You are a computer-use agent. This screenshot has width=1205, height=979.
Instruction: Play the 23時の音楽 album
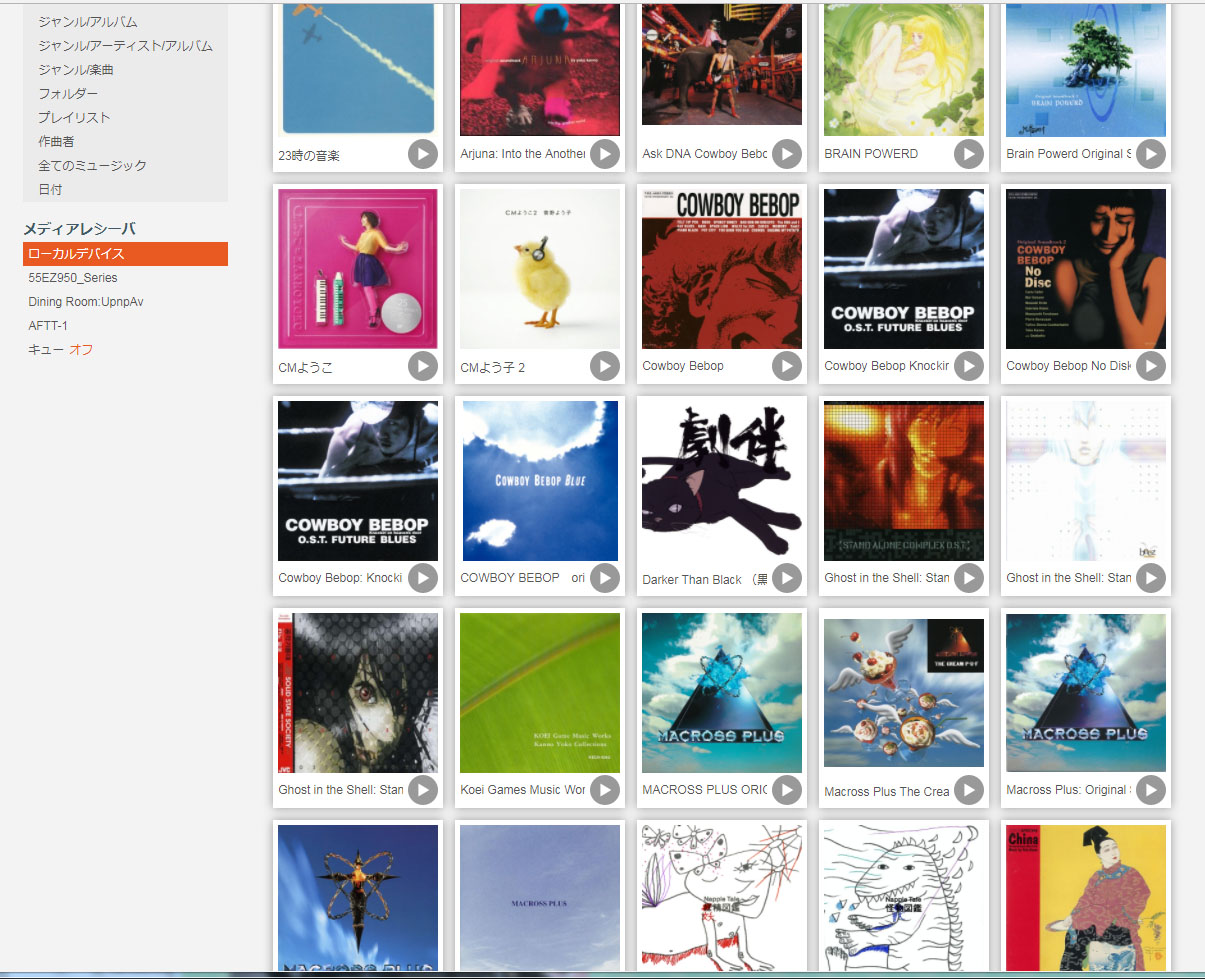(x=423, y=154)
